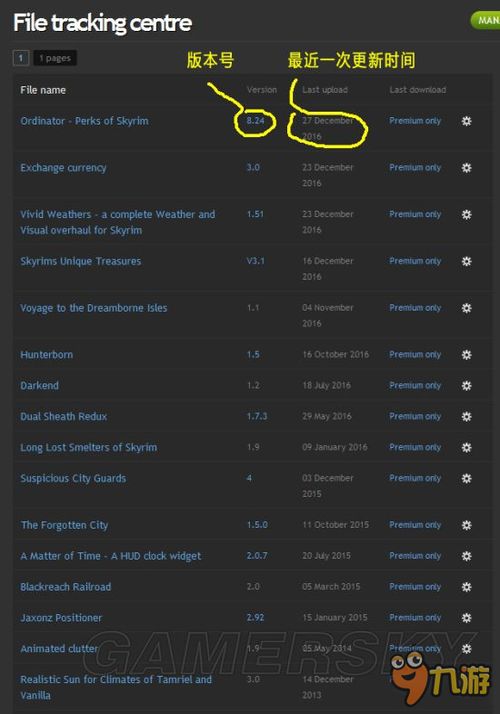Open Ordinator - Perks of Skyrim link
Image resolution: width=500 pixels, height=714 pixels.
pos(84,121)
